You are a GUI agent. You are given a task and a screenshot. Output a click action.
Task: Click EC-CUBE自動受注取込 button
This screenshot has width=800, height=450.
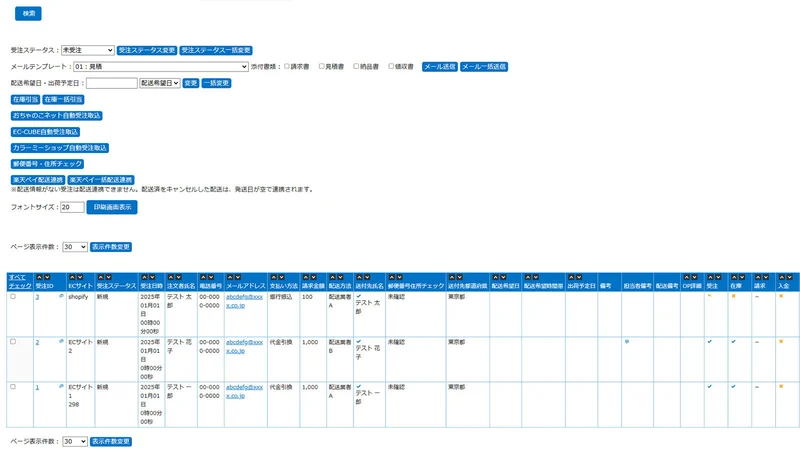point(45,132)
